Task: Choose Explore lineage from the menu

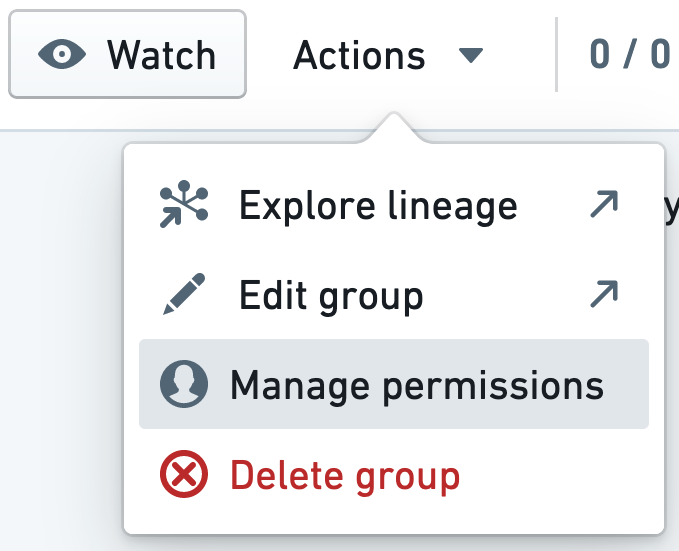Action: 378,206
